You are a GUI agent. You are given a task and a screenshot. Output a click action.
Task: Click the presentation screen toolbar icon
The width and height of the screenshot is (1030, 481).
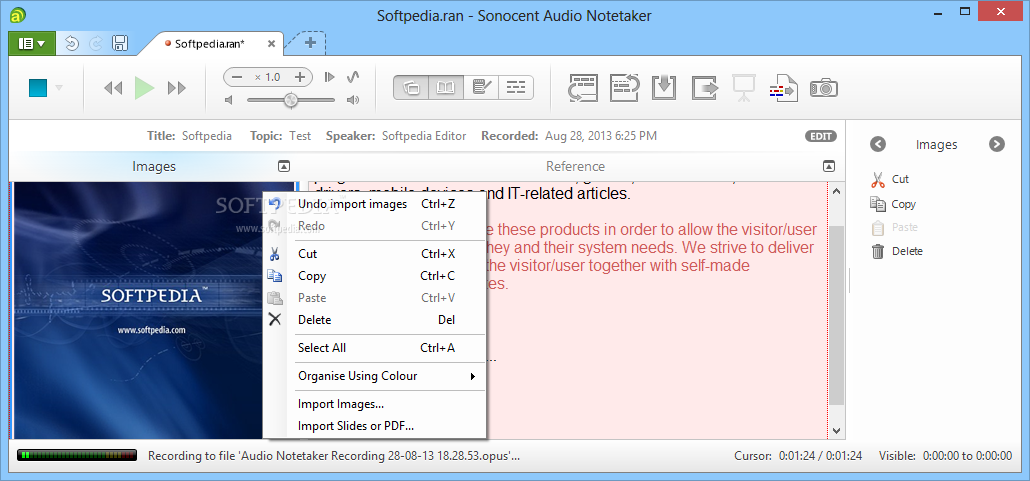click(x=744, y=88)
